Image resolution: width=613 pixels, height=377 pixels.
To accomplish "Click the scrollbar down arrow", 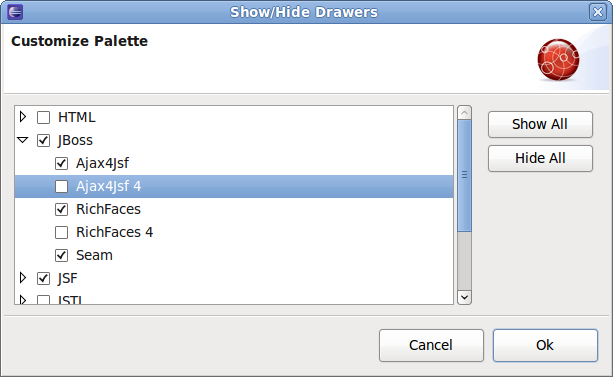I will (x=464, y=297).
